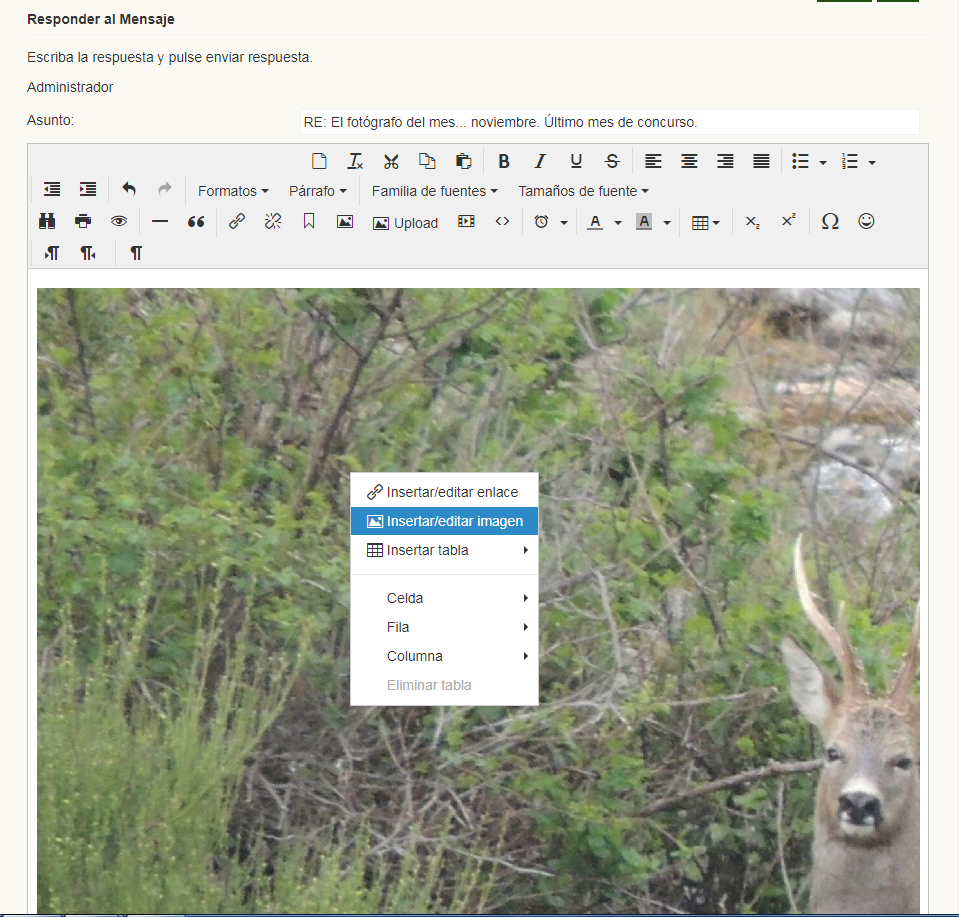959x917 pixels.
Task: Redo the last undone action
Action: [165, 190]
